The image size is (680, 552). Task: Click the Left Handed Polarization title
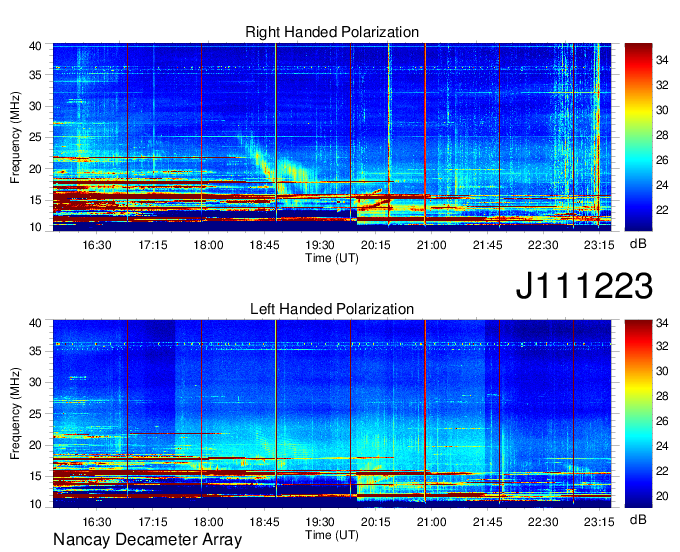click(332, 309)
